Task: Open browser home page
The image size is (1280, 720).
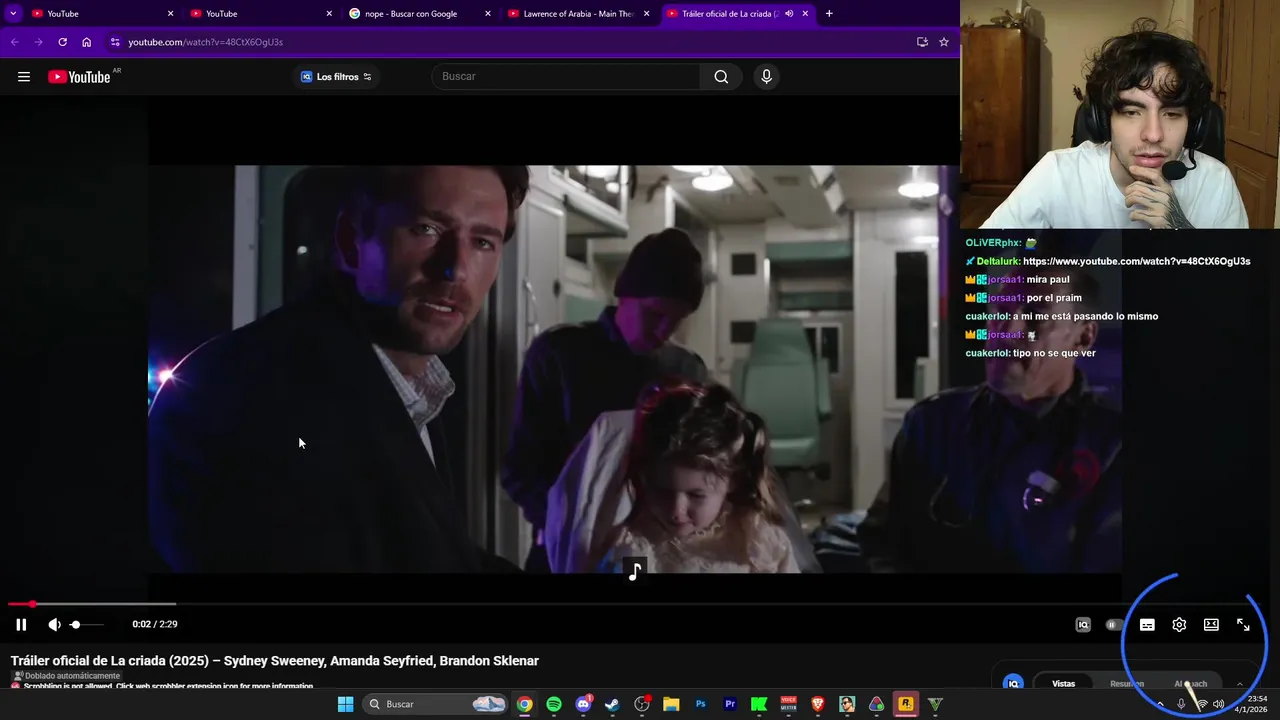Action: pos(86,42)
